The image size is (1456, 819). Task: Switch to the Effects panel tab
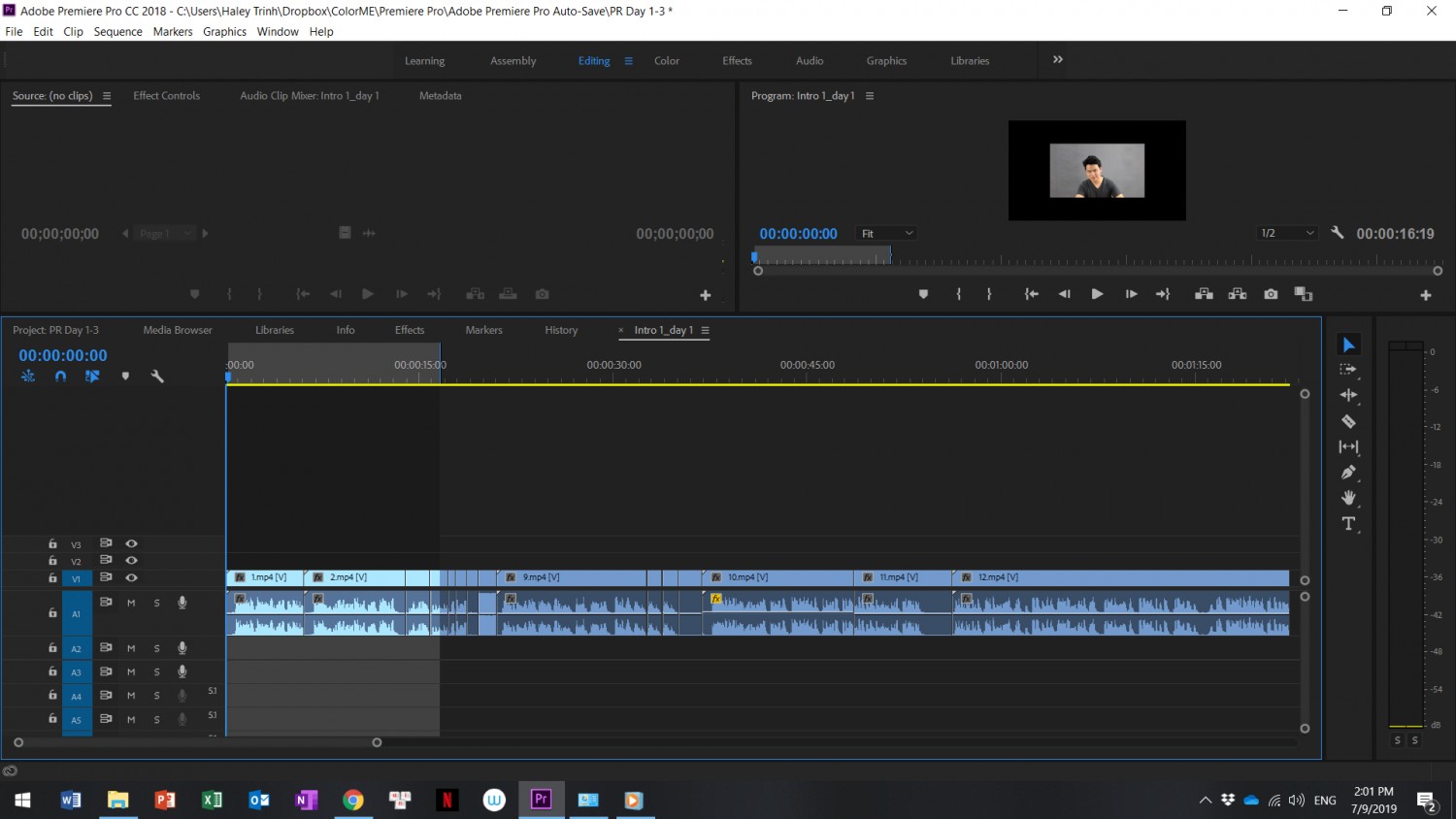(410, 330)
